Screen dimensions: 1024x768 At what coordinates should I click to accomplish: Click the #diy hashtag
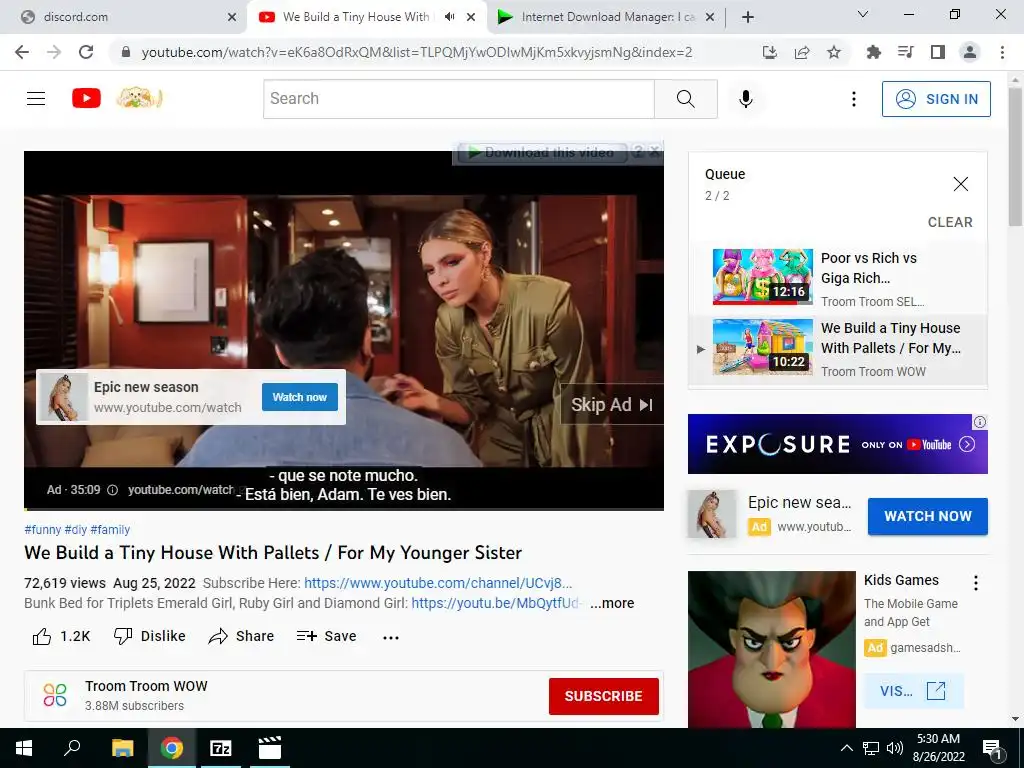(x=76, y=530)
